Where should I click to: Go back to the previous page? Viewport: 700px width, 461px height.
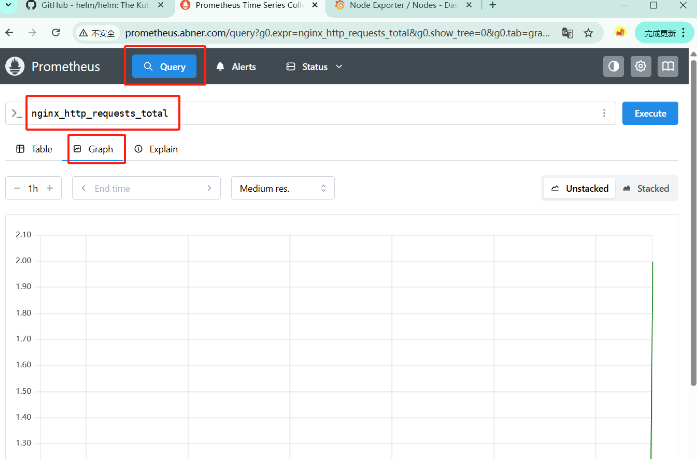coord(9,33)
